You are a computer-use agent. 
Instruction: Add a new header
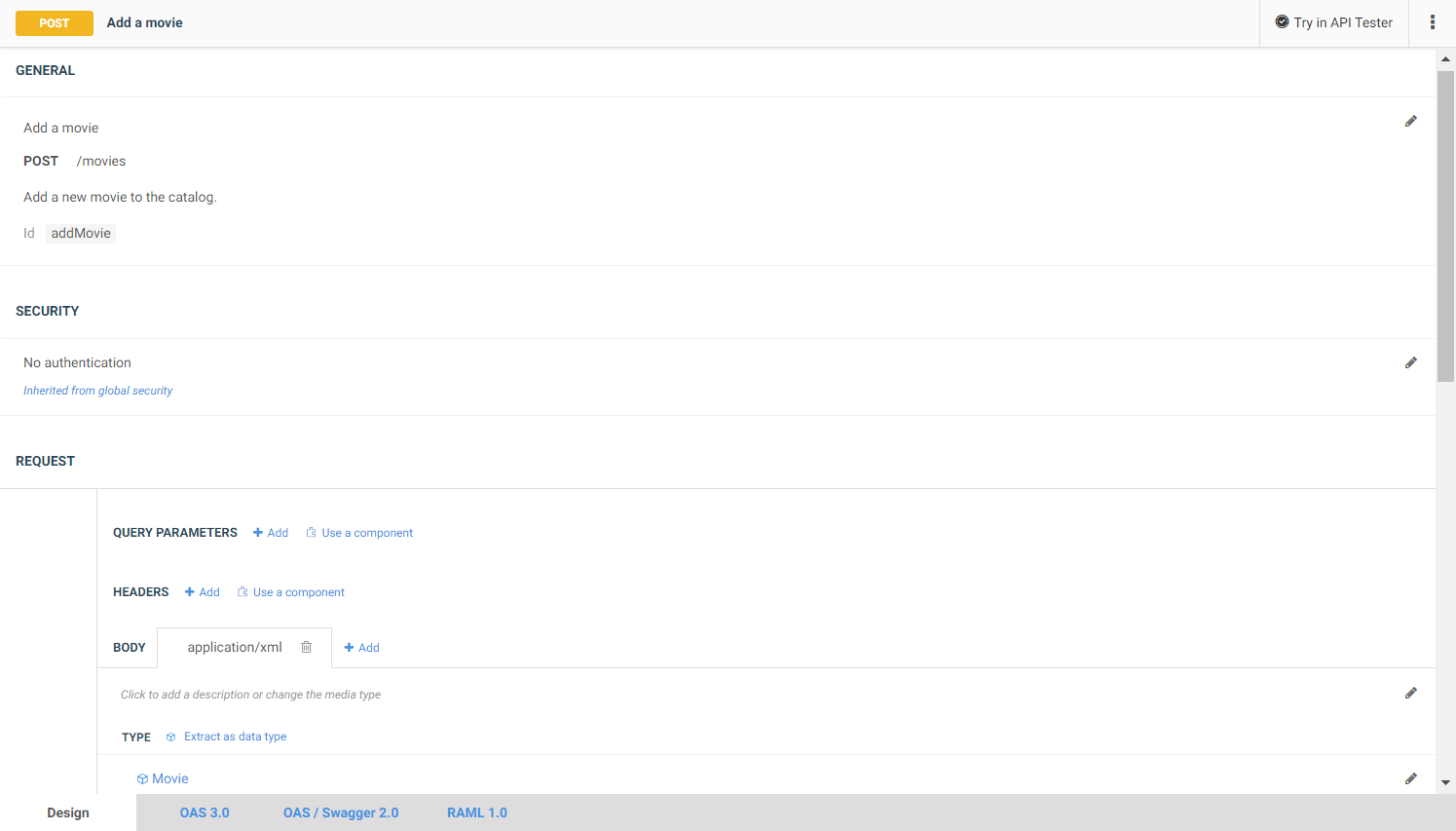[203, 592]
